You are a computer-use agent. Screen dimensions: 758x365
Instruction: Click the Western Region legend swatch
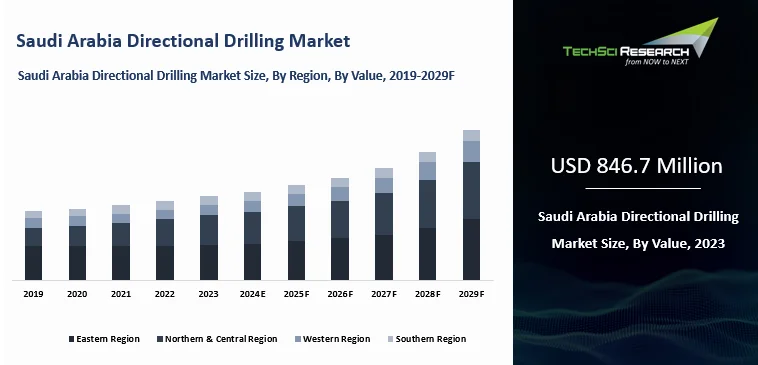(298, 339)
